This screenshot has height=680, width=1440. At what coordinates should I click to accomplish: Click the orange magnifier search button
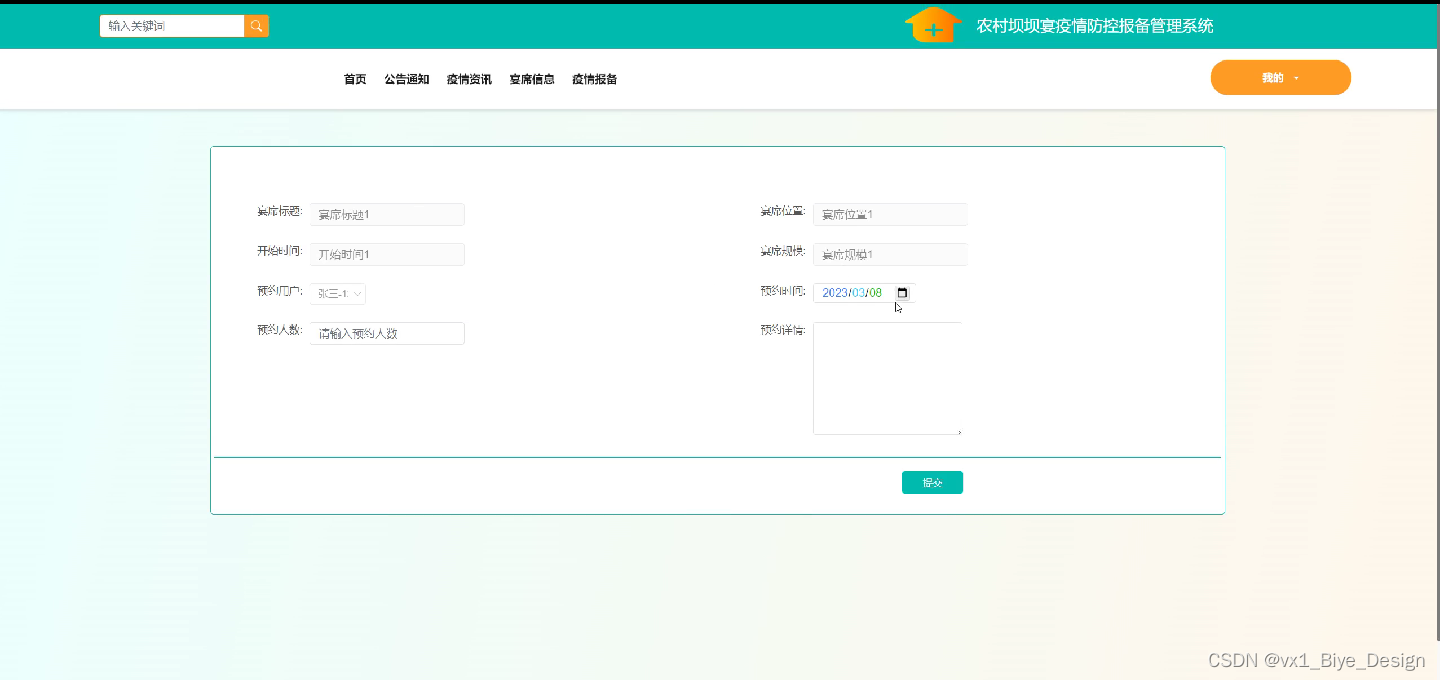pos(256,26)
